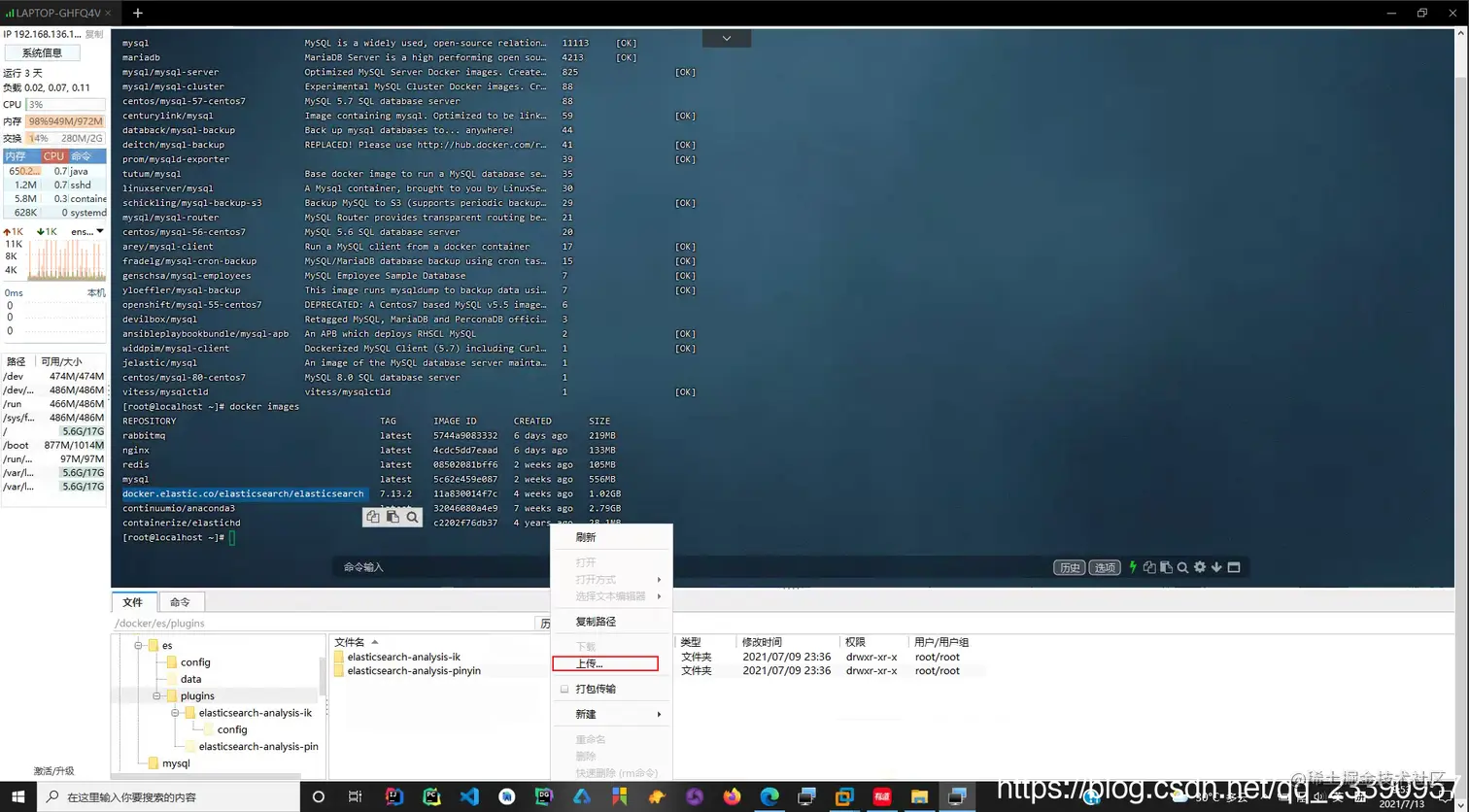Click the search magnifier in terminal bottom toolbar
The image size is (1469, 812).
pos(1182,567)
